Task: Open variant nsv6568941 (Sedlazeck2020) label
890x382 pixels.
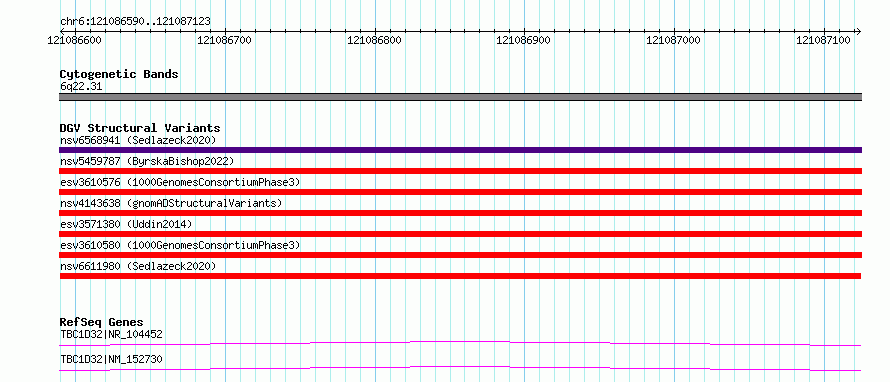Action: (138, 140)
